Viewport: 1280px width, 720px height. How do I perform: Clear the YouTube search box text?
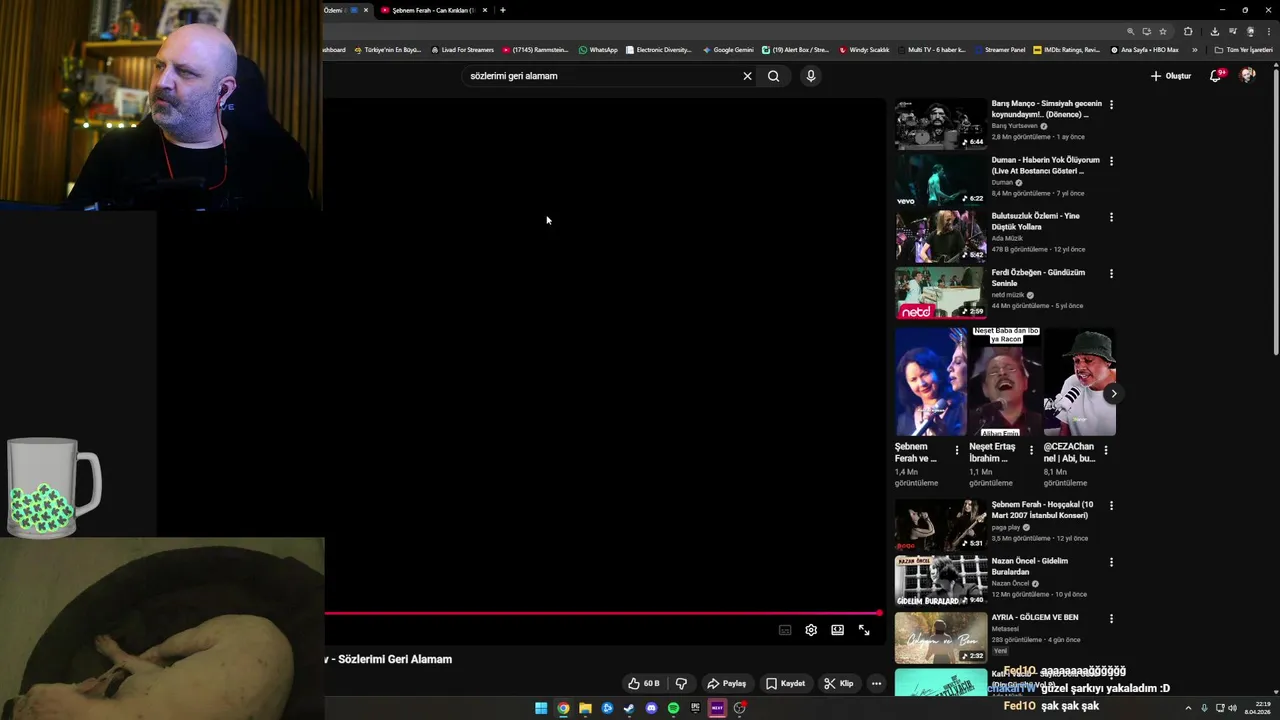747,76
